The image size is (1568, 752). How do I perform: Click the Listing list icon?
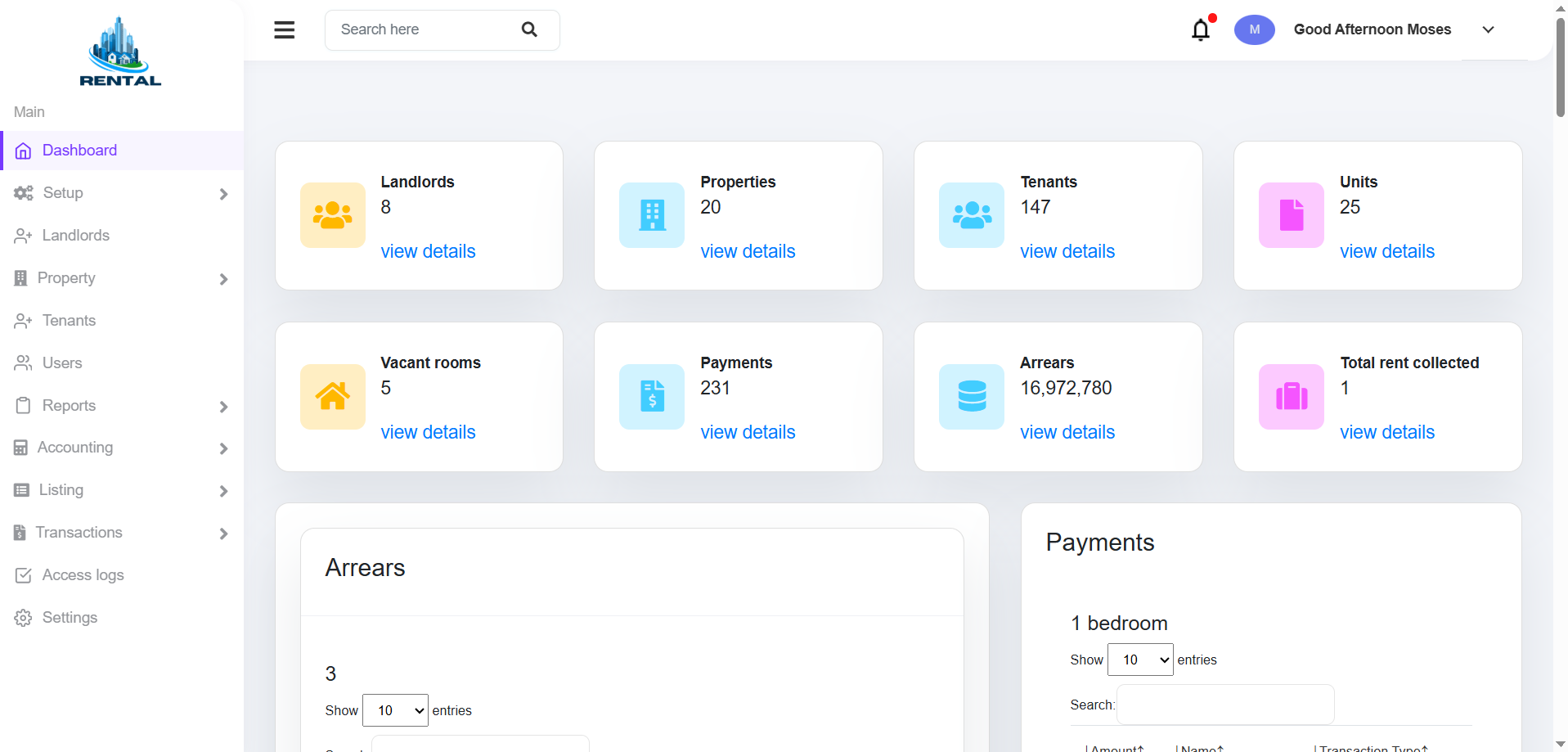pyautogui.click(x=22, y=490)
